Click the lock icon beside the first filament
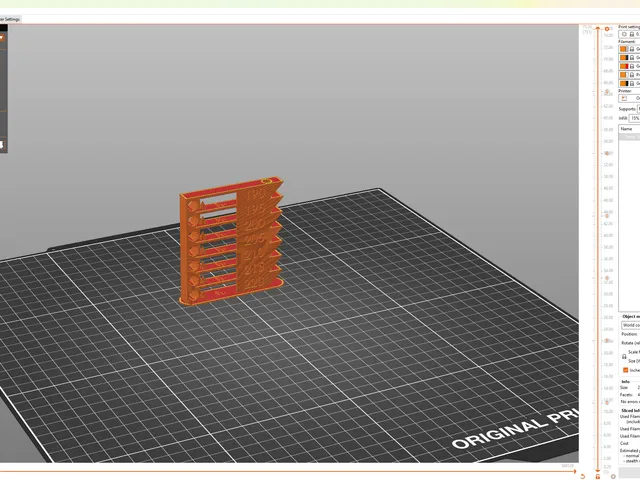This screenshot has width=640, height=480. 632,49
